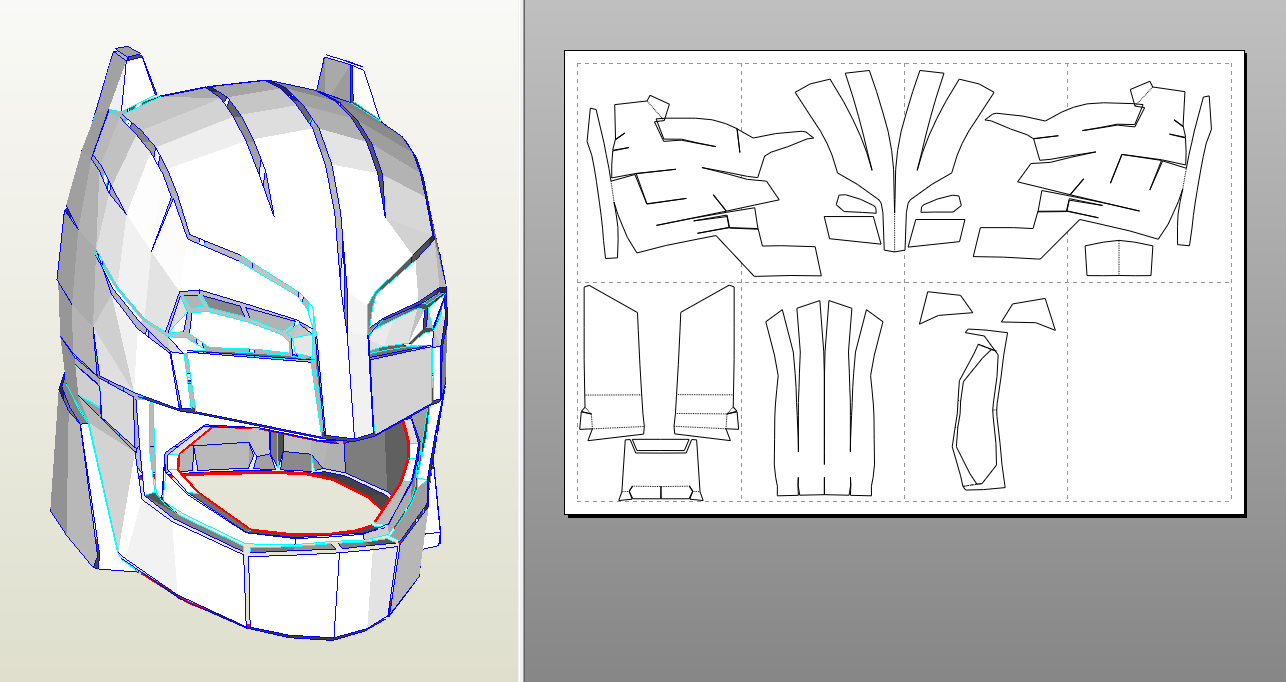Select the small trapezoid piece under the two tall panels
Image resolution: width=1286 pixels, height=682 pixels.
coord(660,468)
